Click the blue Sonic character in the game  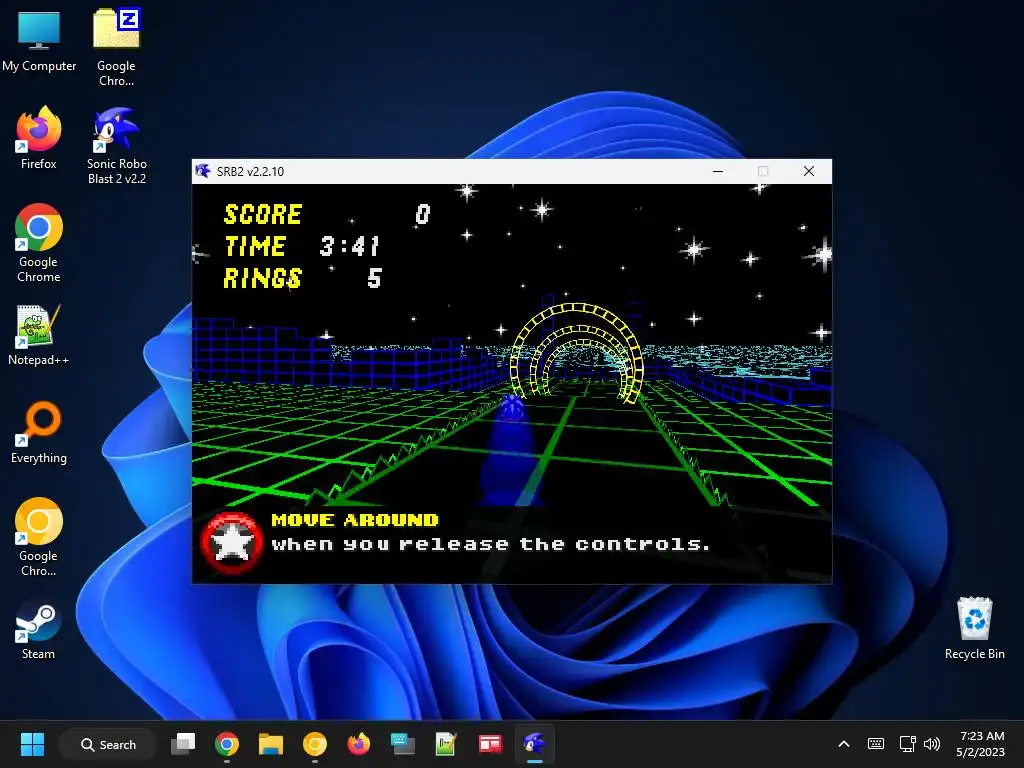pos(511,407)
